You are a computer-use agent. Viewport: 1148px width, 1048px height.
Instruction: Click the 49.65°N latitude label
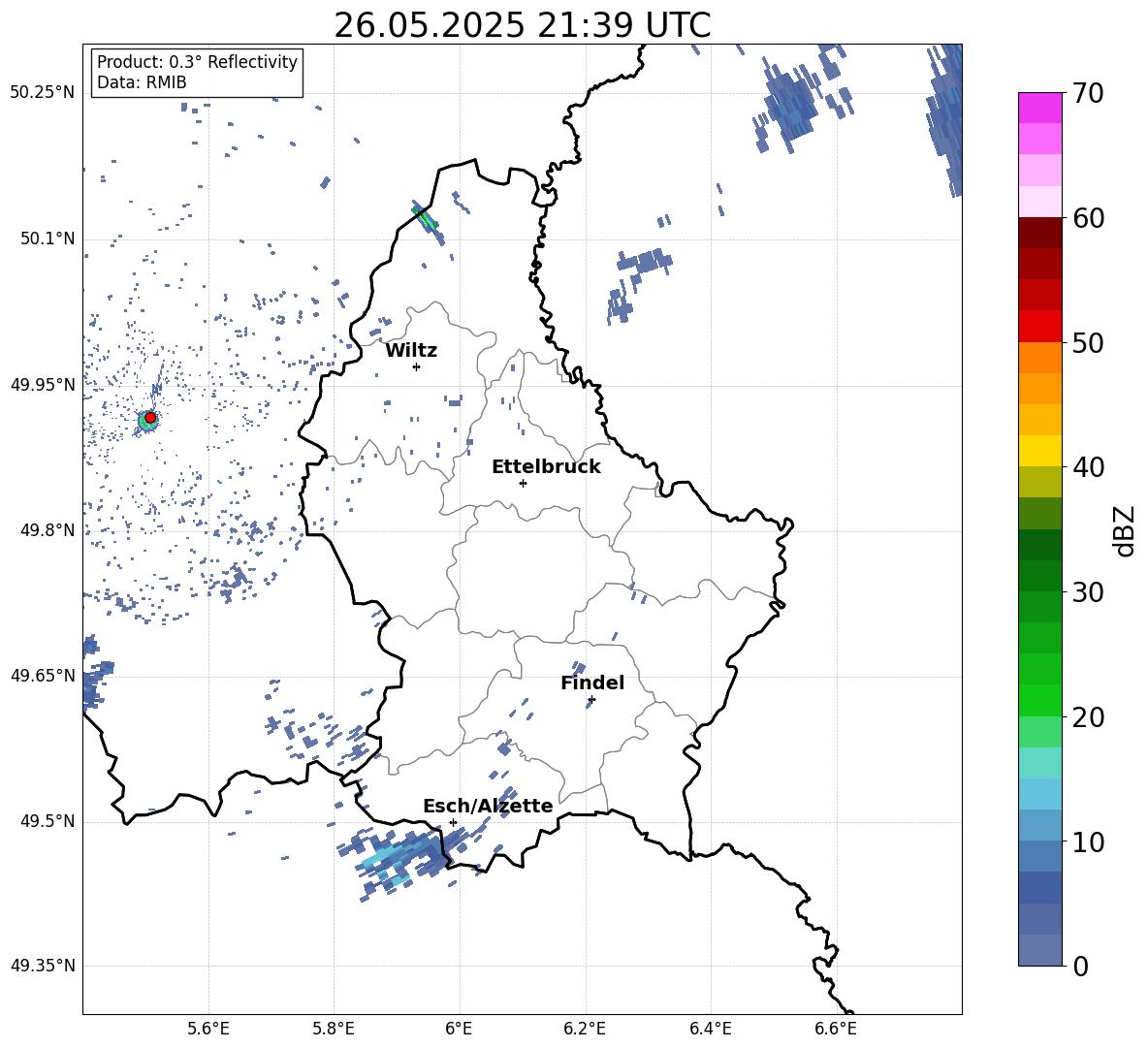tap(43, 675)
